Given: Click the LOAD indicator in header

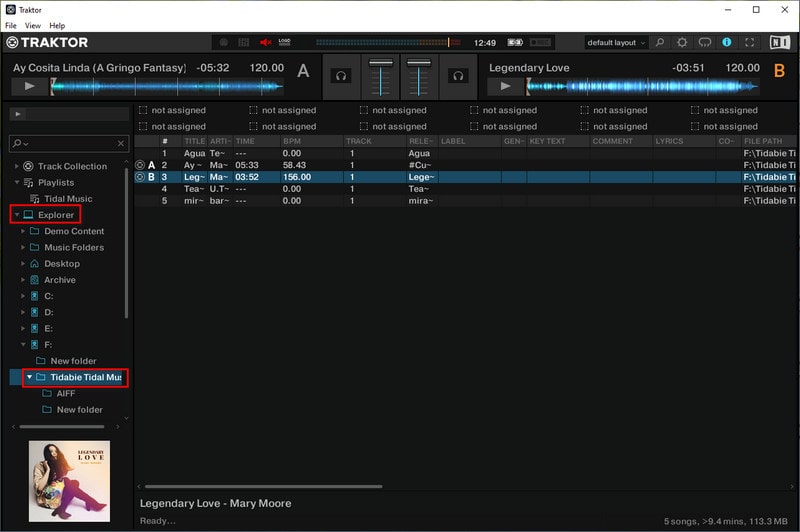Looking at the screenshot, I should coord(285,42).
